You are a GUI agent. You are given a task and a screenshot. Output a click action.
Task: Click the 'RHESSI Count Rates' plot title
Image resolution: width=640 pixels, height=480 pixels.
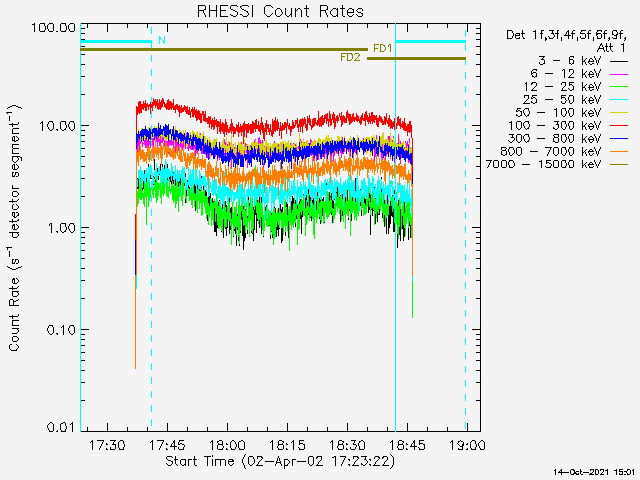coord(280,11)
